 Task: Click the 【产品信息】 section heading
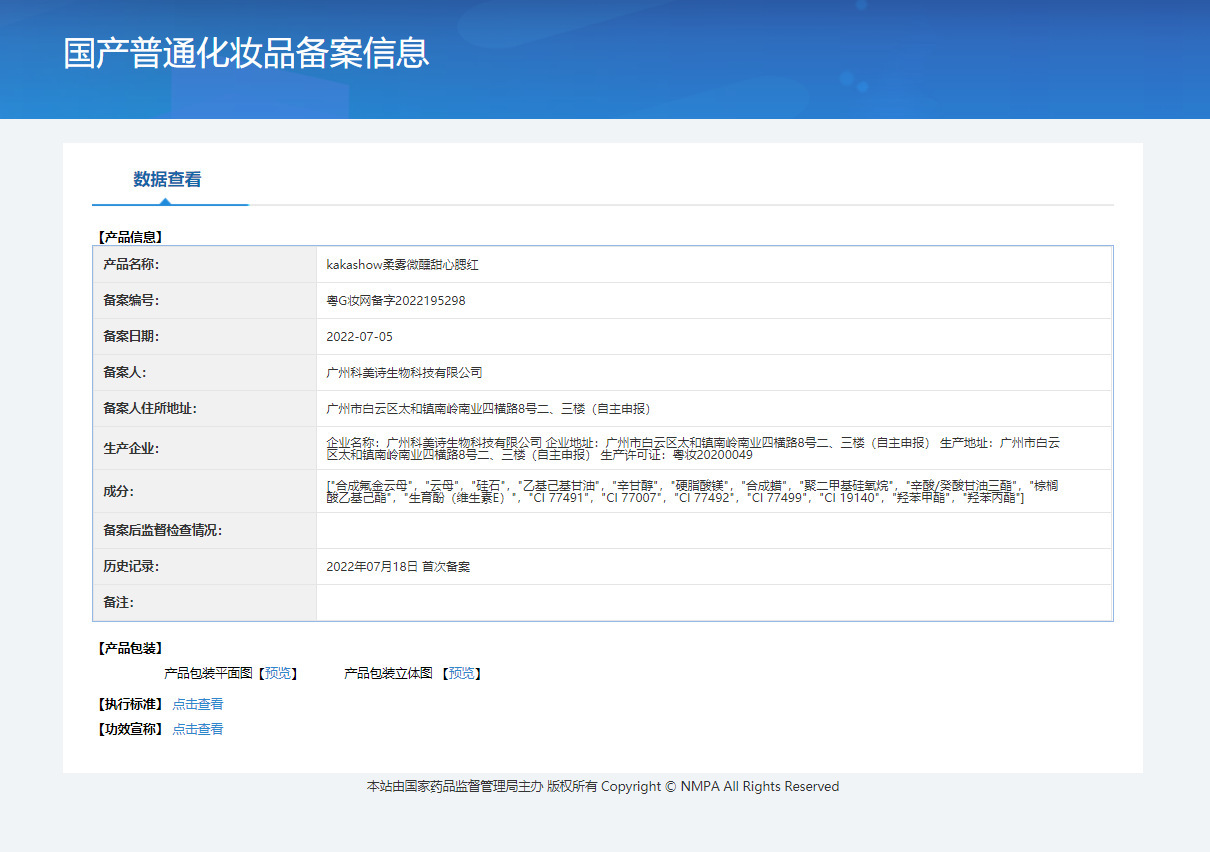tap(130, 237)
